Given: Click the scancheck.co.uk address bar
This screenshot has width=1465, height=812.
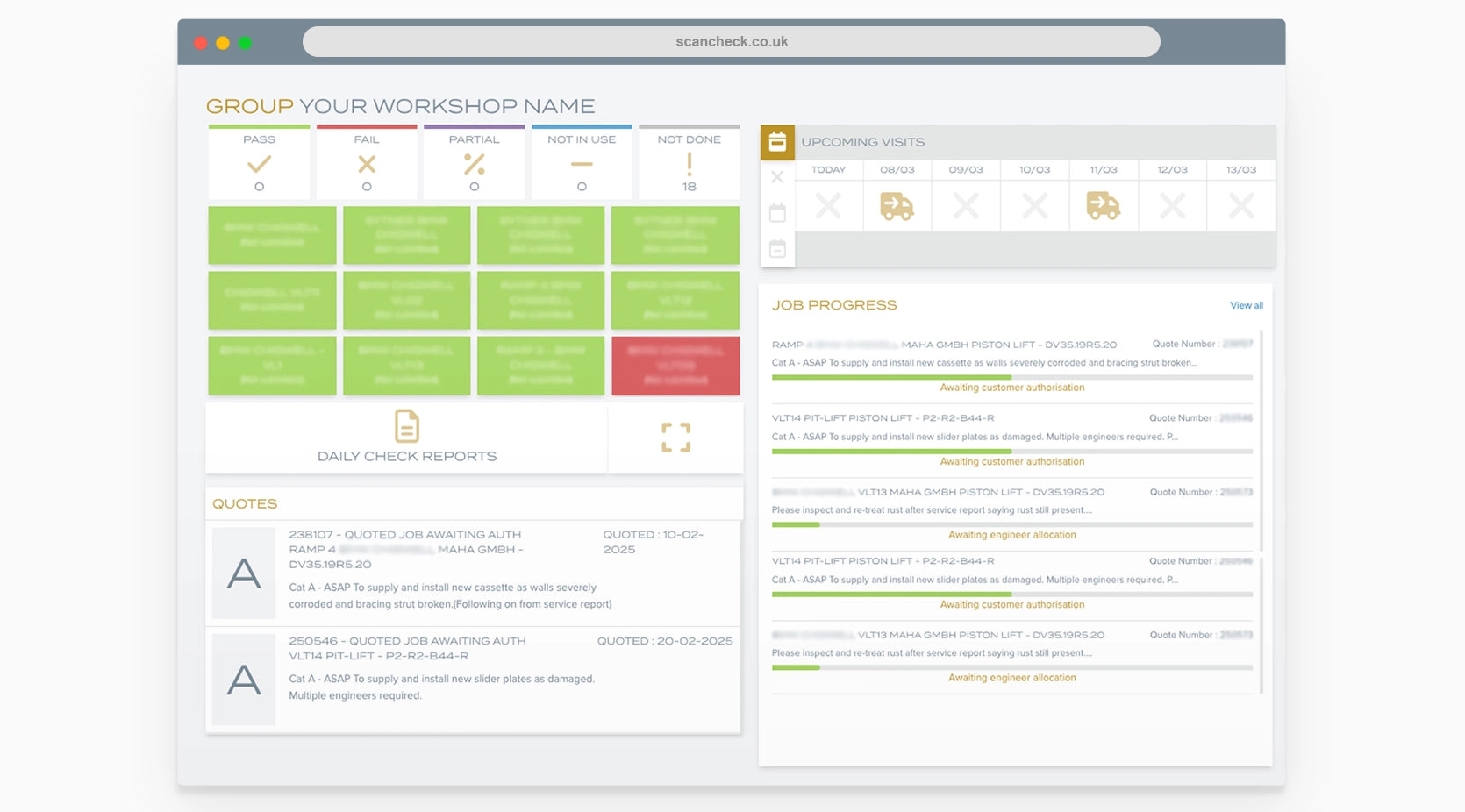Looking at the screenshot, I should click(731, 42).
